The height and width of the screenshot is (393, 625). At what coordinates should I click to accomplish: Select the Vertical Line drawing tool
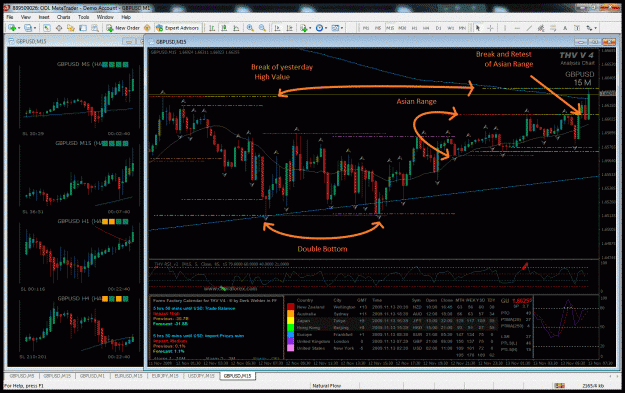505,28
